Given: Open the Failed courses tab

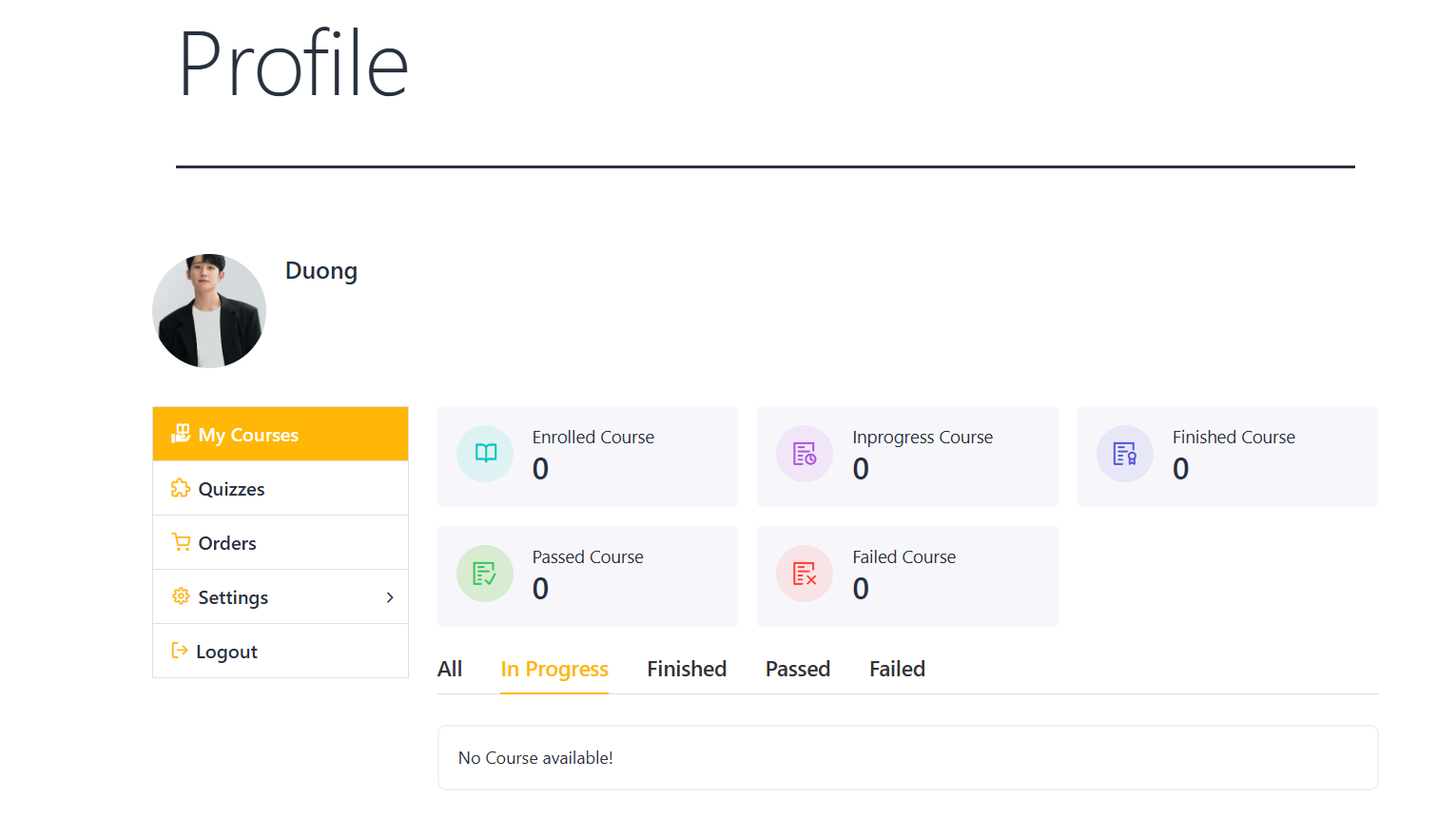Looking at the screenshot, I should (897, 670).
